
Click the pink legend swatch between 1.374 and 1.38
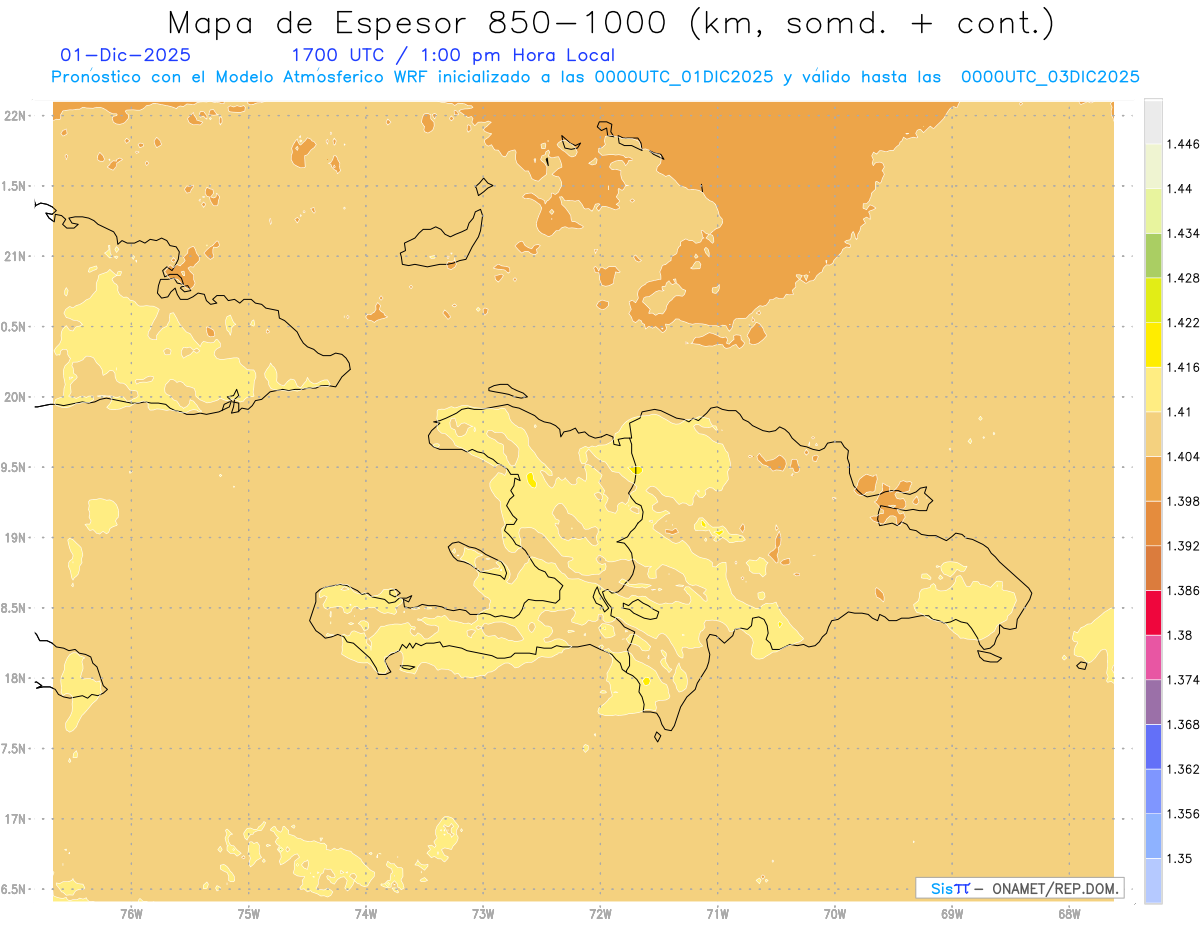[1153, 657]
